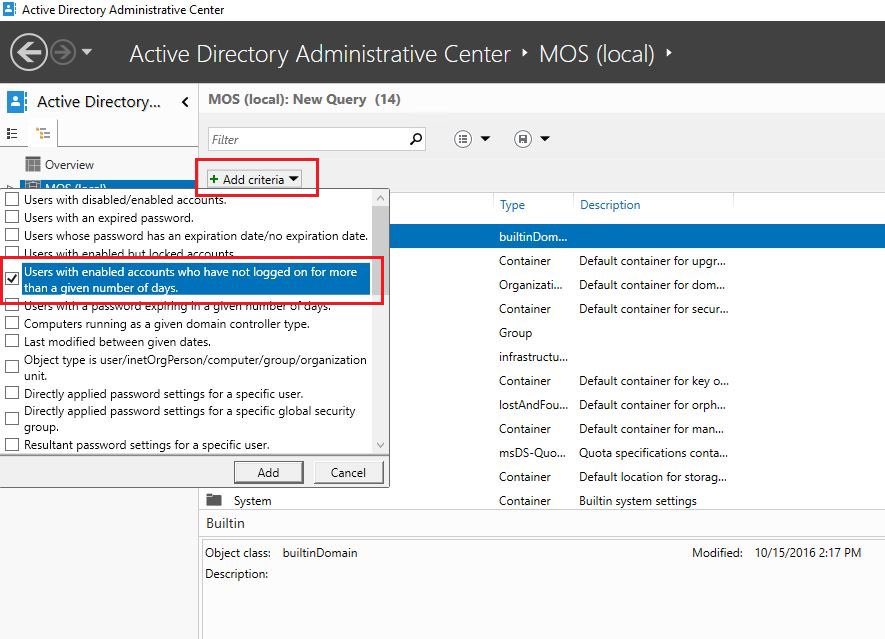Click the System folder icon
The height and width of the screenshot is (639, 885).
coord(214,500)
